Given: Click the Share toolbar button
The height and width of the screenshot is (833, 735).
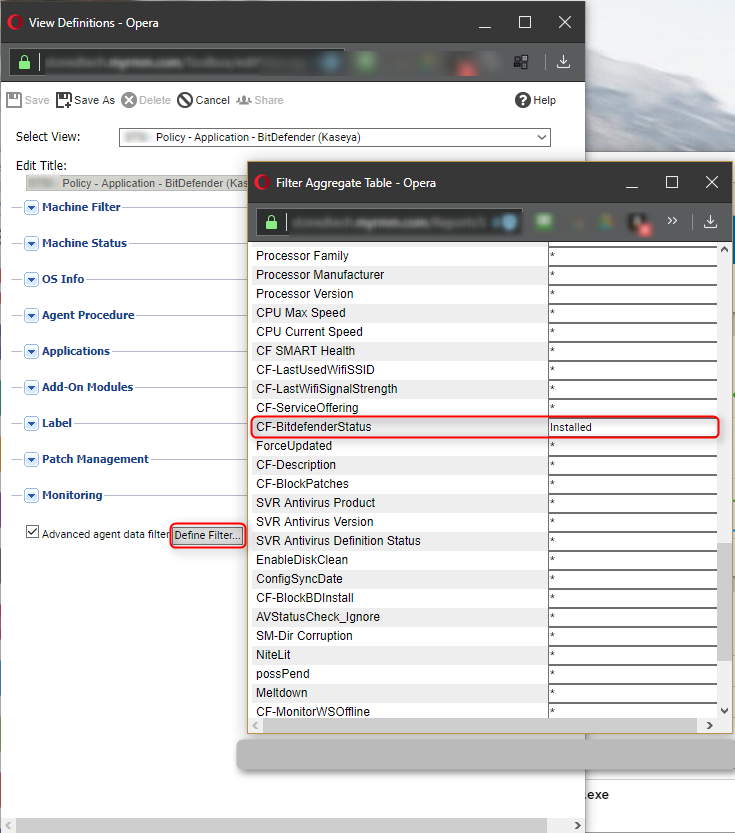Looking at the screenshot, I should (260, 100).
